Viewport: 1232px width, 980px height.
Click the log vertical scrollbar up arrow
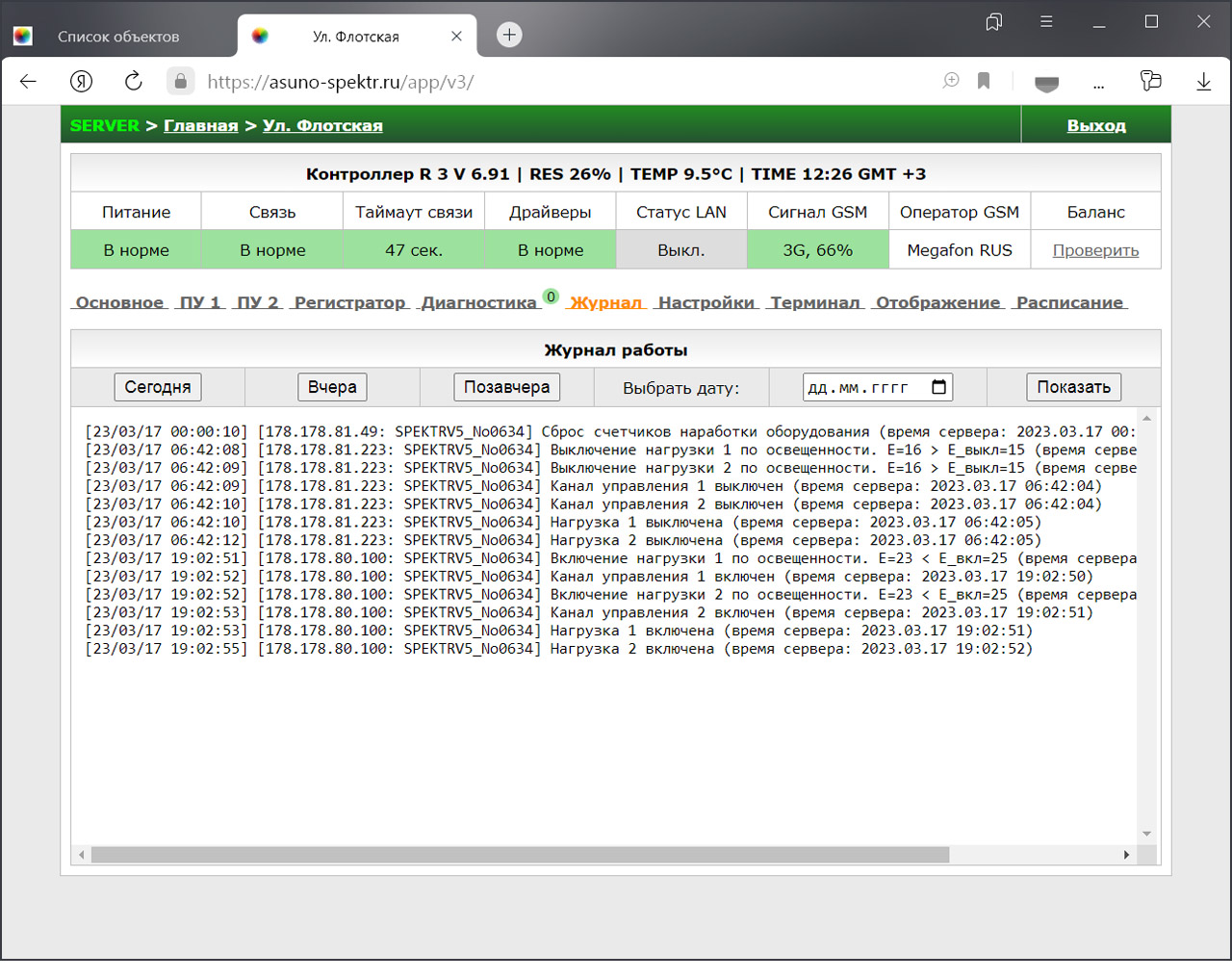click(1146, 419)
